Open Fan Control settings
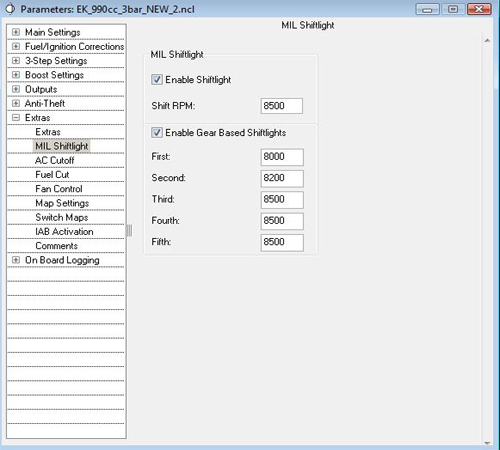 (59, 189)
